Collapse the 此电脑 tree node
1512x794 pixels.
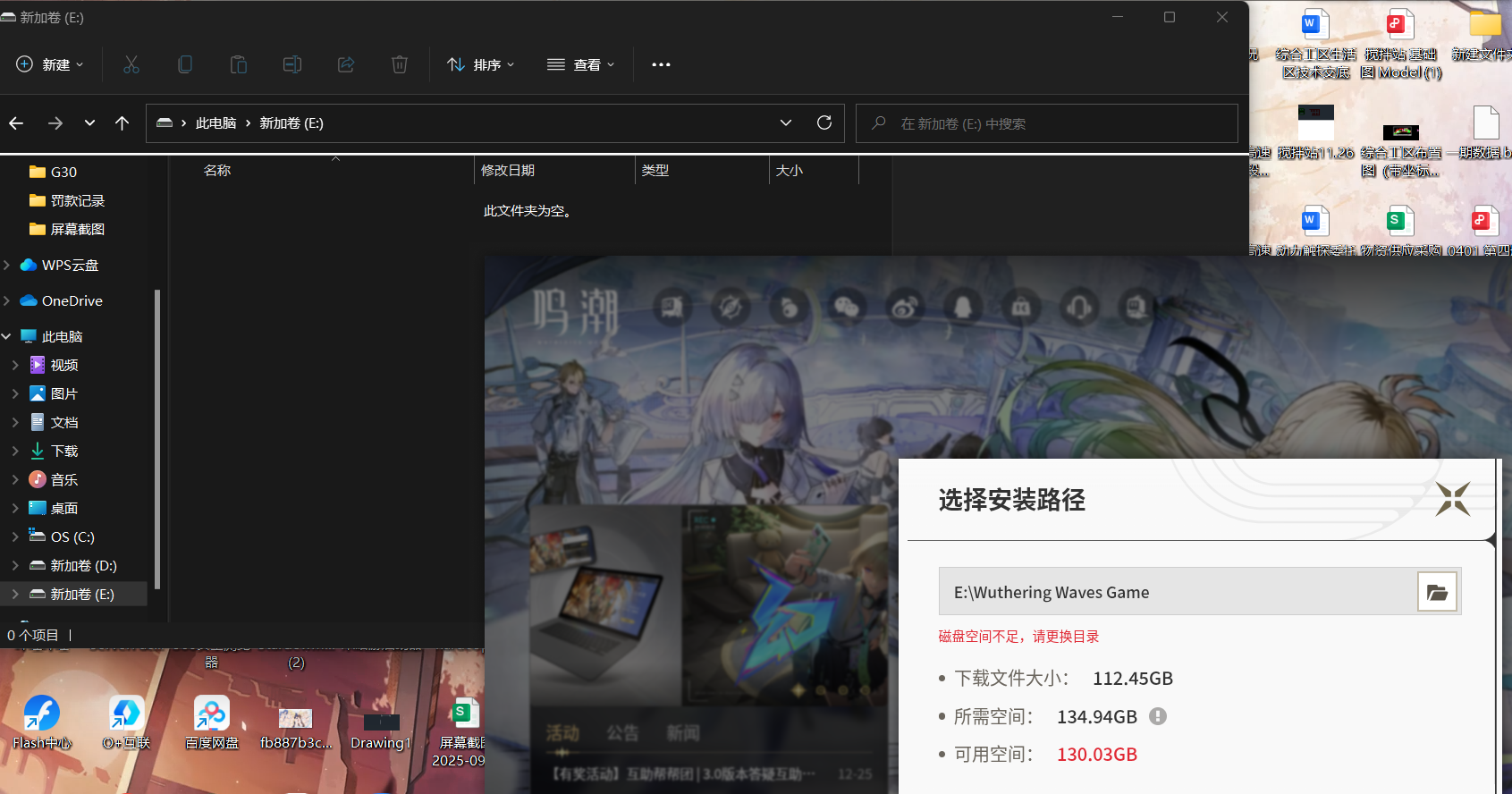(x=6, y=336)
